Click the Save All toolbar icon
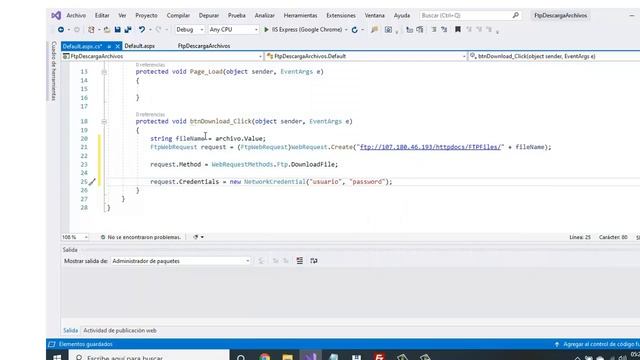This screenshot has width=640, height=360. pos(128,29)
